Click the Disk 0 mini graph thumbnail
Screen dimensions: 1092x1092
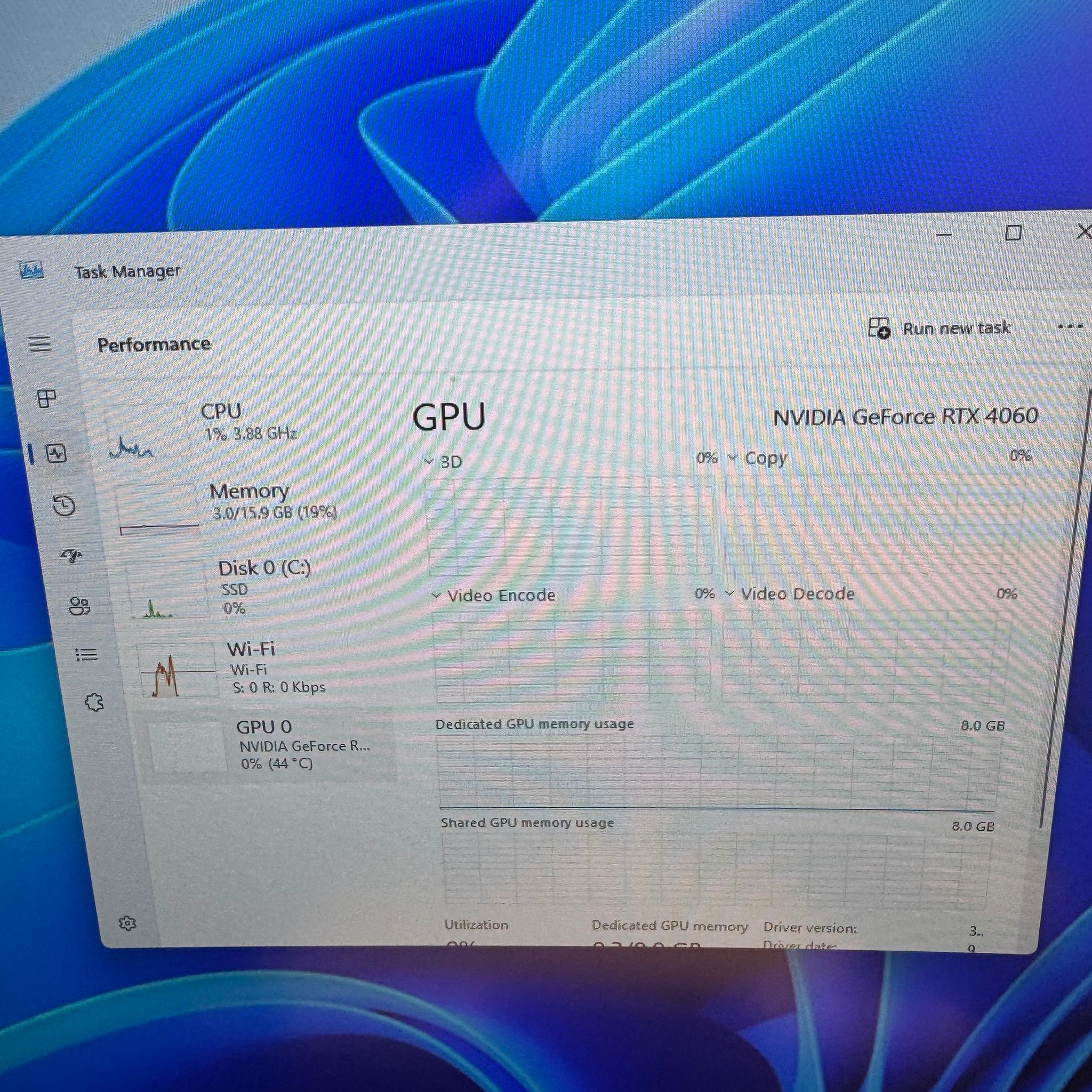coord(168,590)
